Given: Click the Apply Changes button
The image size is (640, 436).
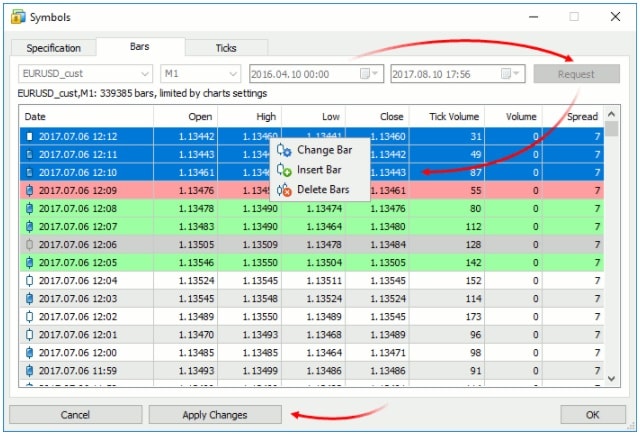Looking at the screenshot, I should click(x=215, y=415).
